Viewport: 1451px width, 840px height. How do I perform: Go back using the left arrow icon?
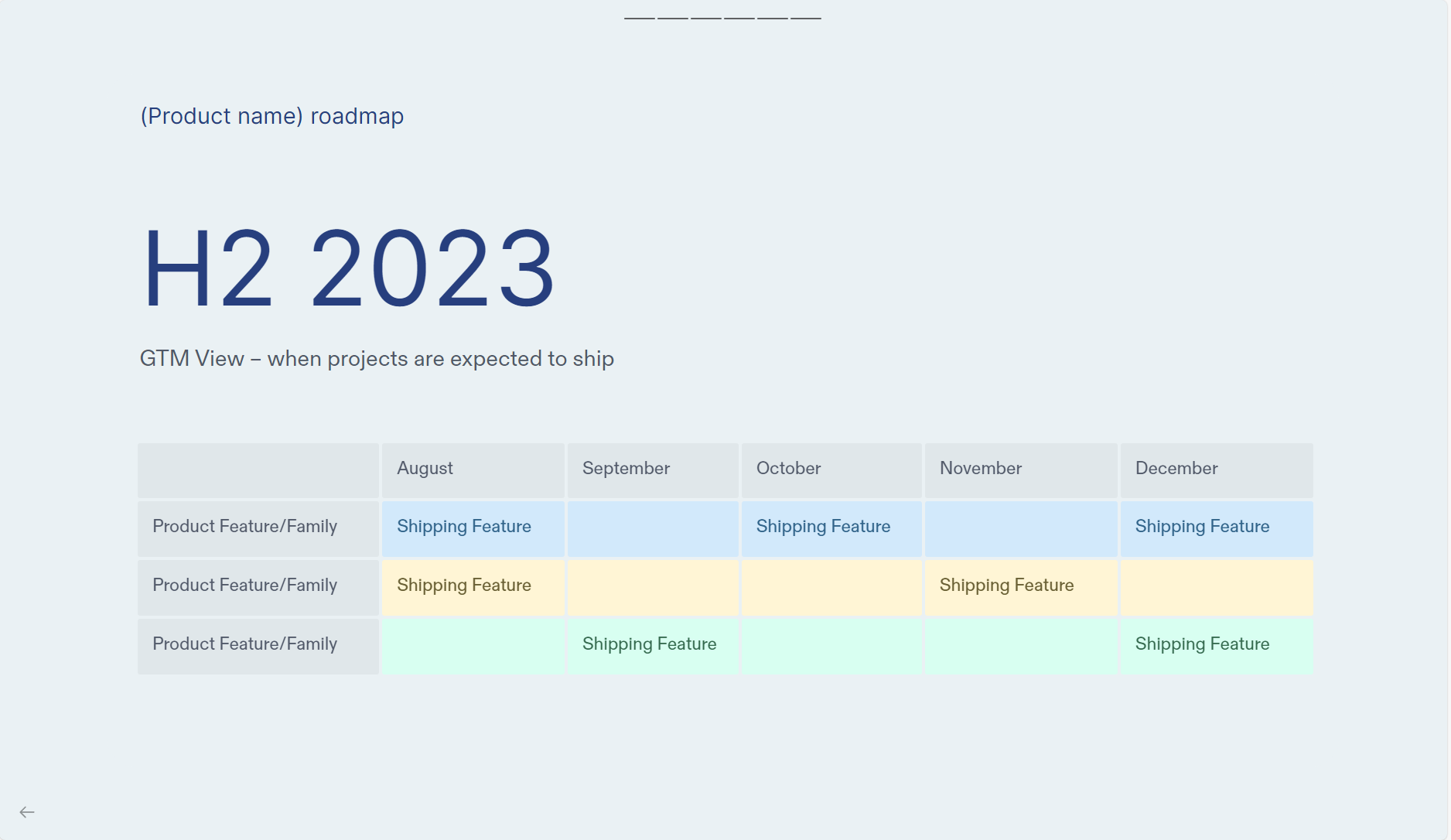(27, 812)
